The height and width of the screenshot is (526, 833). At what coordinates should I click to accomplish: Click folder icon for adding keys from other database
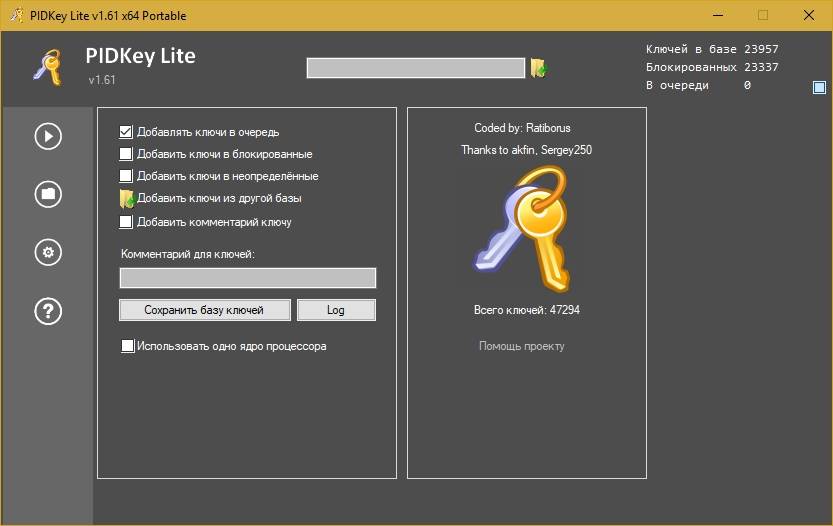click(126, 199)
